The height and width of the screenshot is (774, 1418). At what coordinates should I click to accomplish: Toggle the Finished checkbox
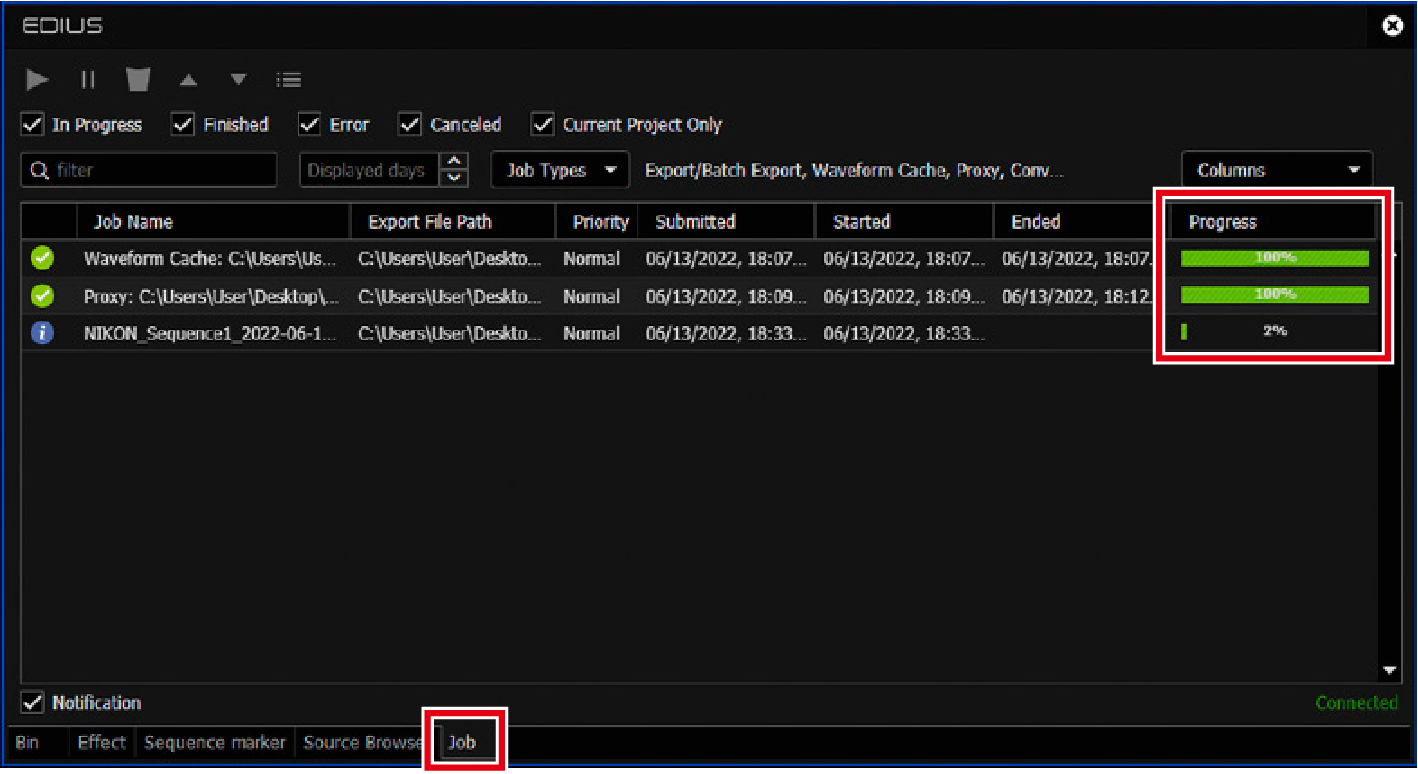(x=183, y=125)
